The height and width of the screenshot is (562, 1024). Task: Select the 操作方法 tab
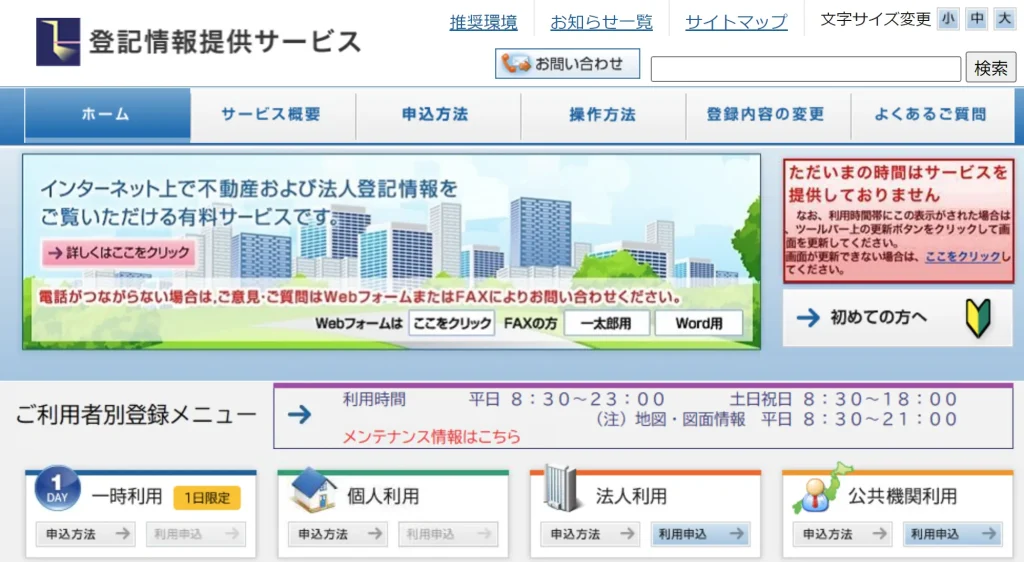(603, 115)
